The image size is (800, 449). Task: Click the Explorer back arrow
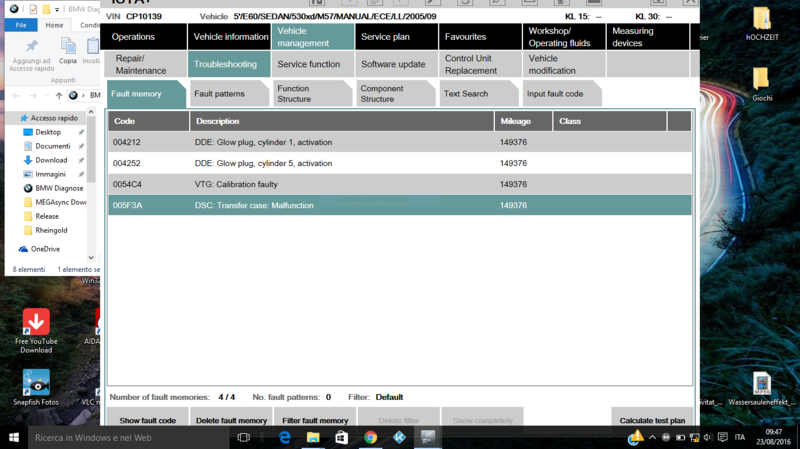tap(16, 95)
